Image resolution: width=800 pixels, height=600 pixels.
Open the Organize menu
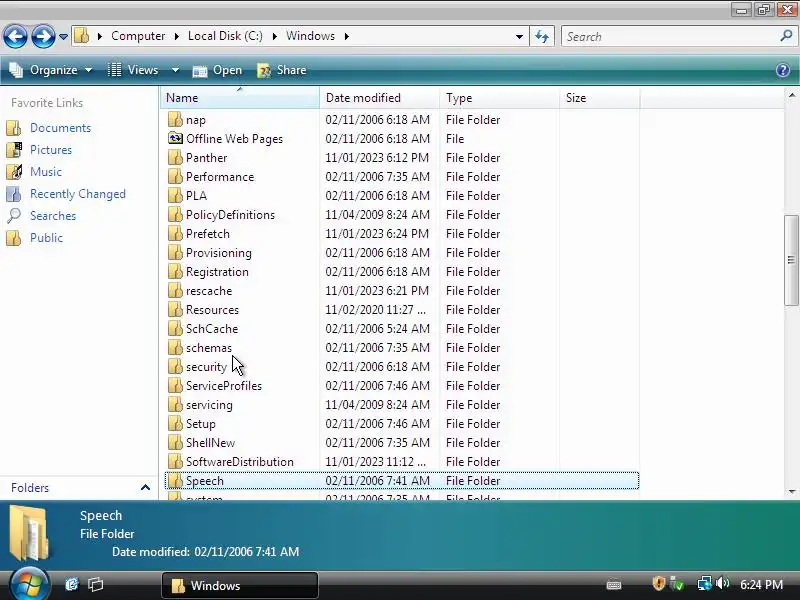(51, 70)
